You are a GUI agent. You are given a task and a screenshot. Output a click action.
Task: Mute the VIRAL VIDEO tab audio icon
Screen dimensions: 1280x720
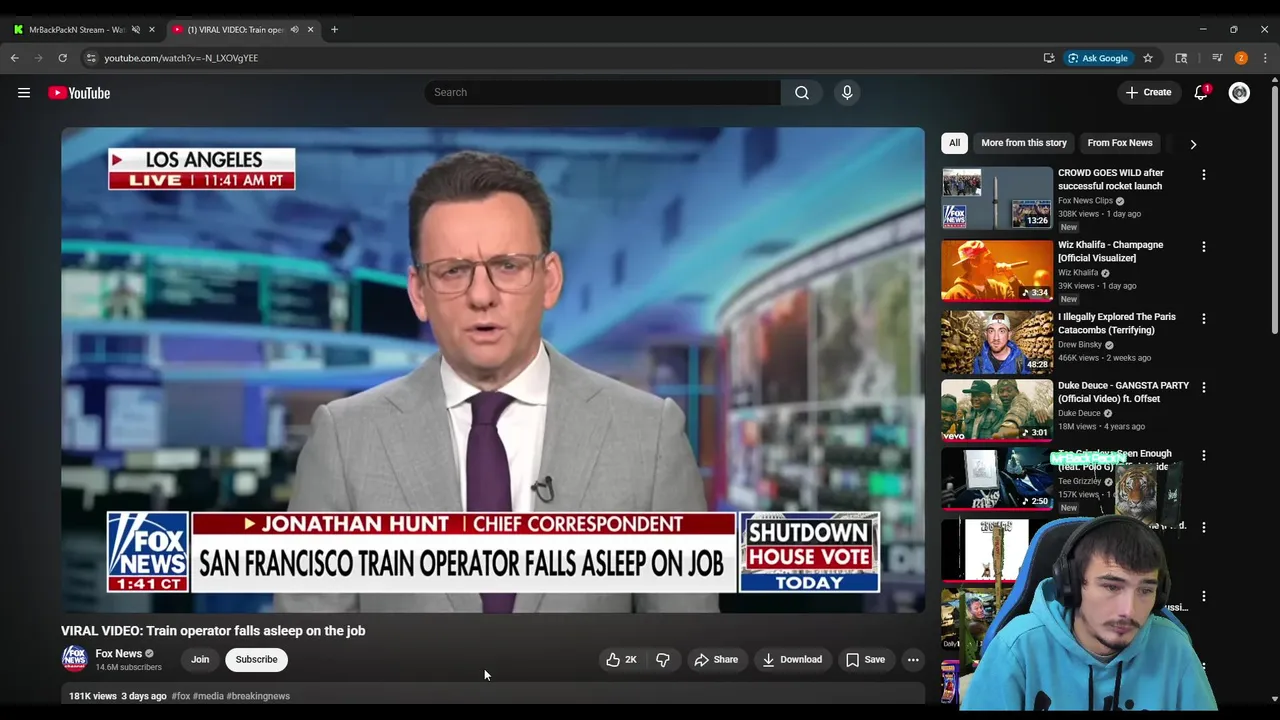(294, 30)
